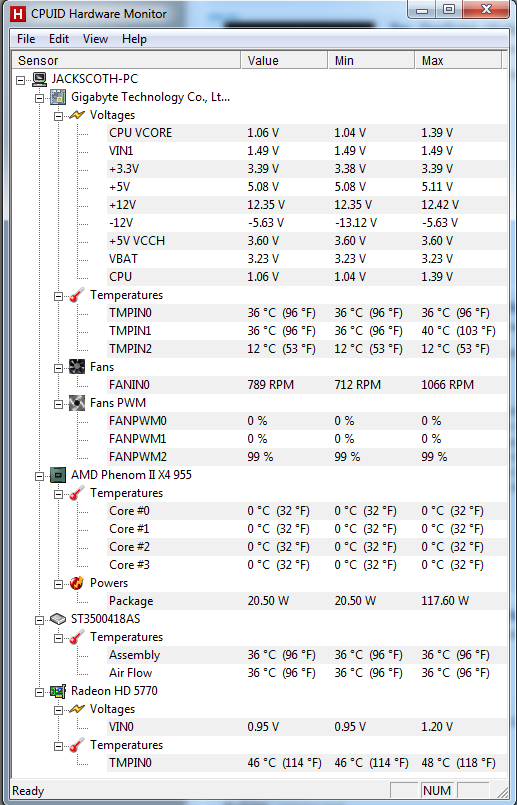517x805 pixels.
Task: Select the +5V VCCH row
Action: pyautogui.click(x=307, y=241)
